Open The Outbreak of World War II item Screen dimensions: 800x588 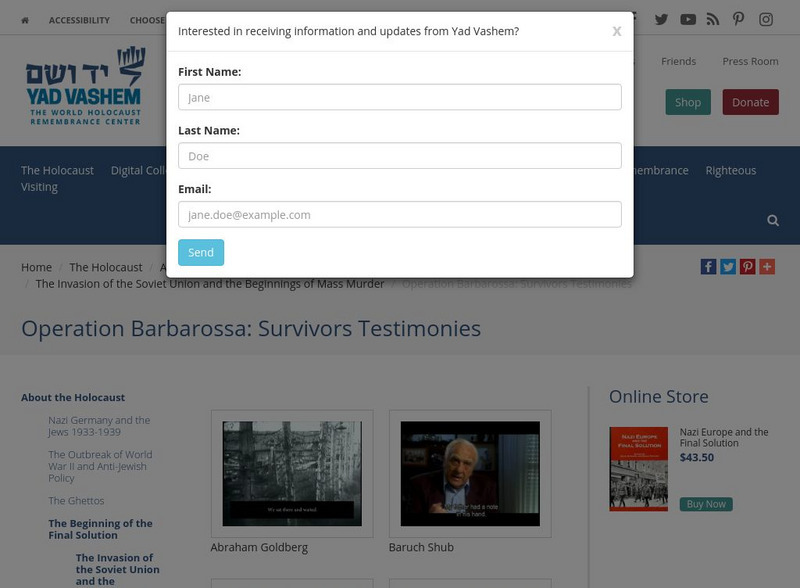tap(100, 466)
